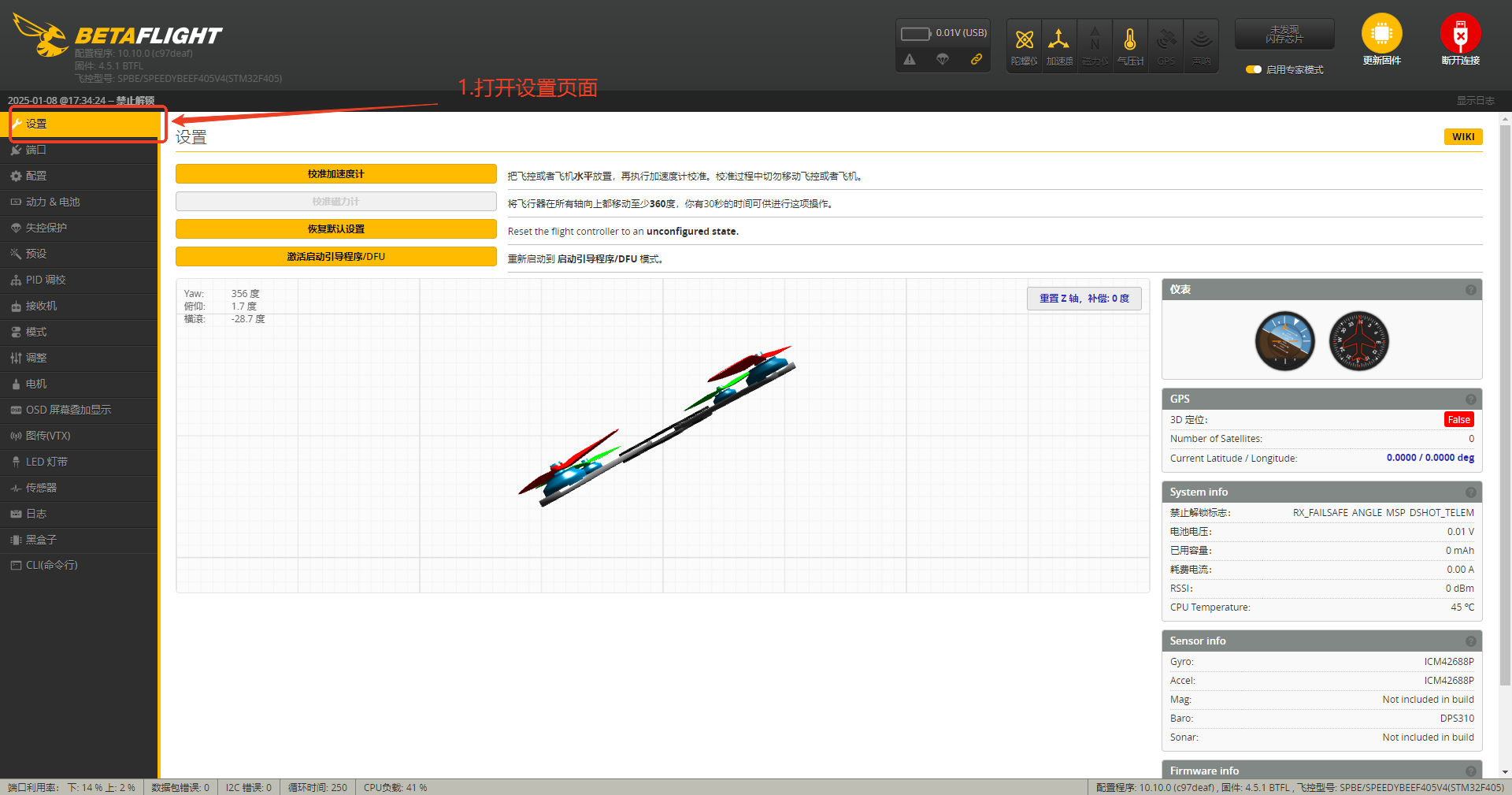Click the CPU Temperature 45 ℃ value
1512x795 pixels.
tap(1462, 607)
